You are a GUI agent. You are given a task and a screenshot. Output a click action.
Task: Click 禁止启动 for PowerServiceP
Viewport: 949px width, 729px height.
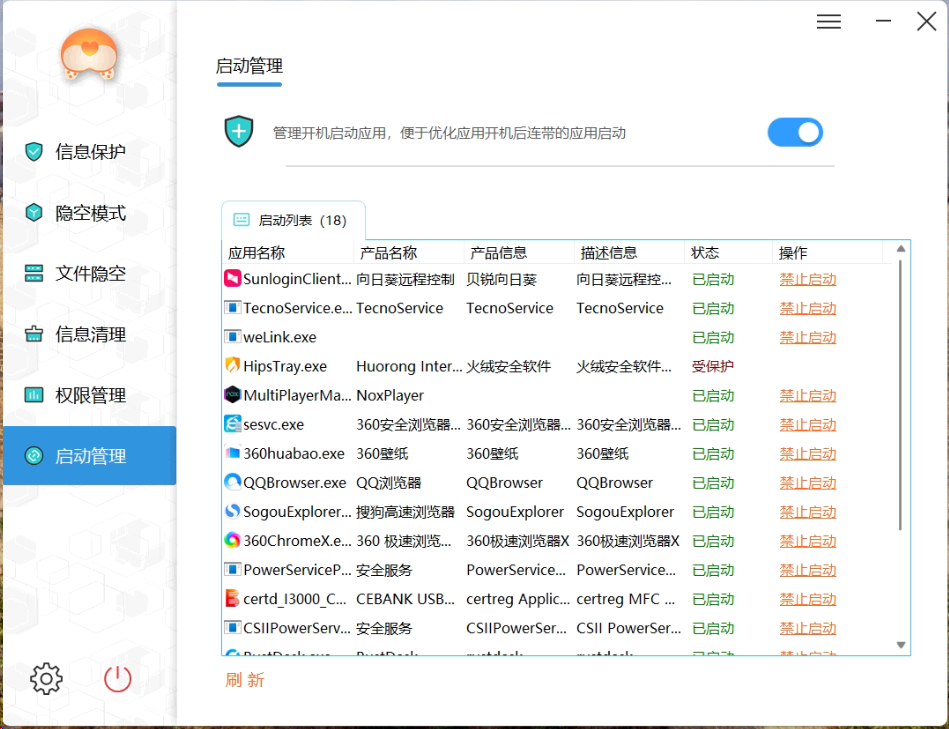click(x=807, y=570)
